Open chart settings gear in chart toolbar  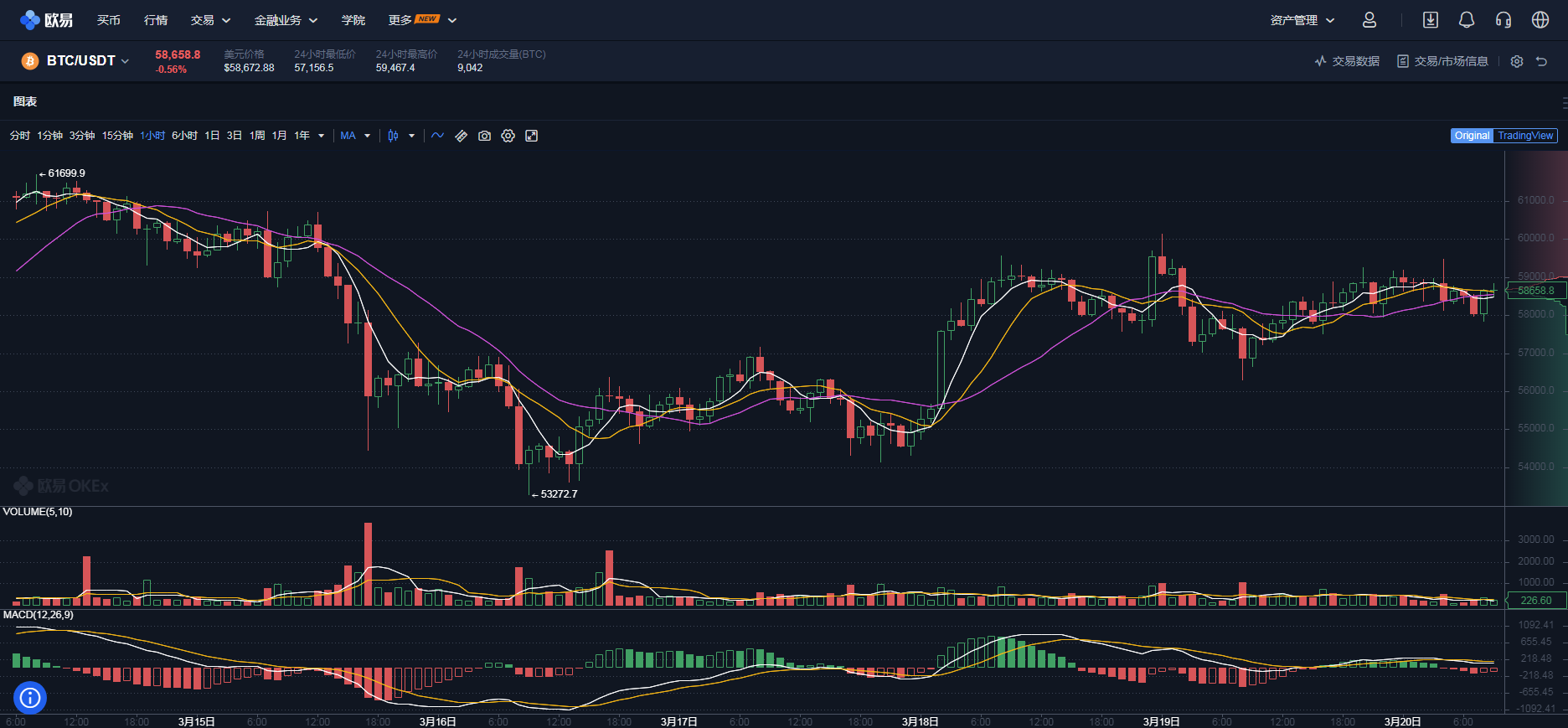[x=508, y=136]
